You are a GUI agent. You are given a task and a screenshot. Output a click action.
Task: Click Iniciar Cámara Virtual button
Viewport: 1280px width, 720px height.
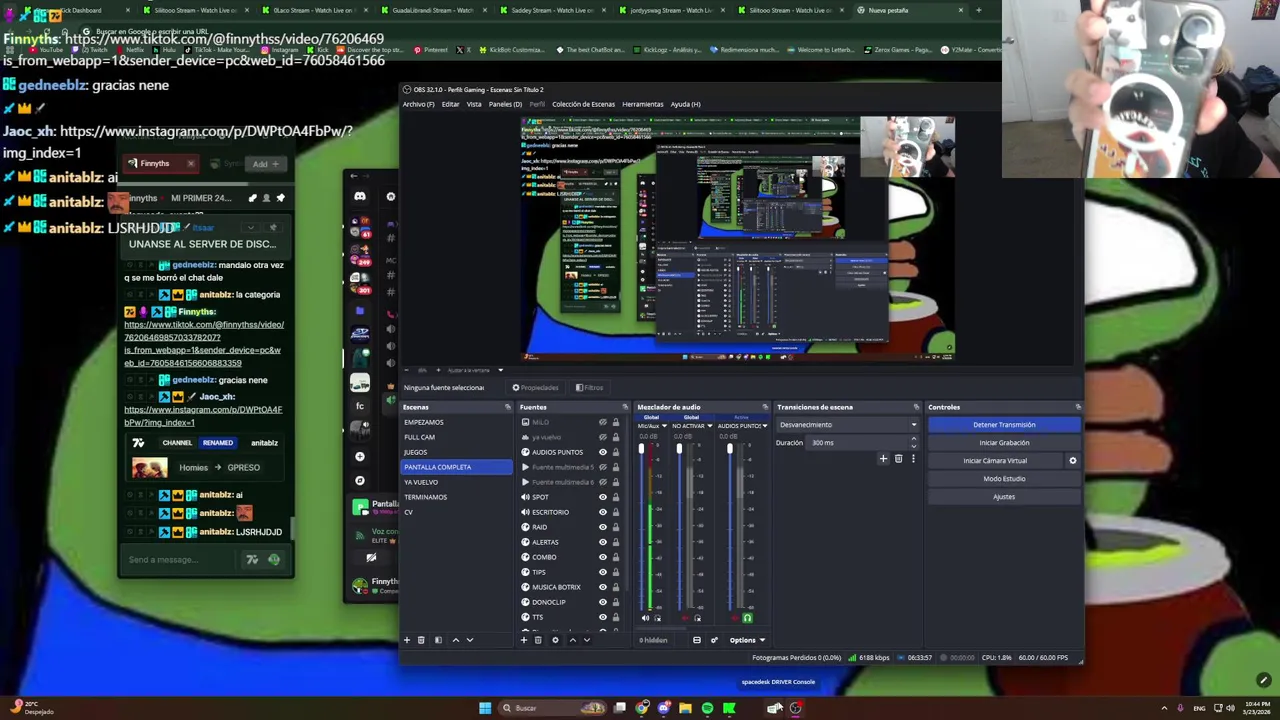pos(995,461)
